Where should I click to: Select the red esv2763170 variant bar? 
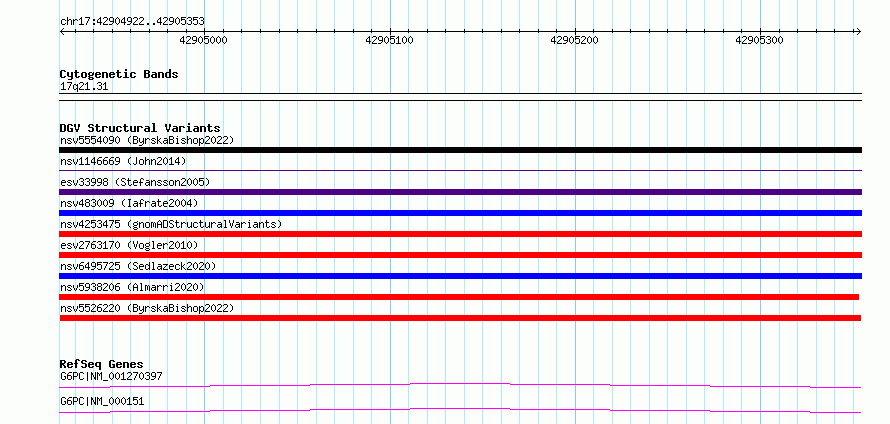pyautogui.click(x=461, y=255)
